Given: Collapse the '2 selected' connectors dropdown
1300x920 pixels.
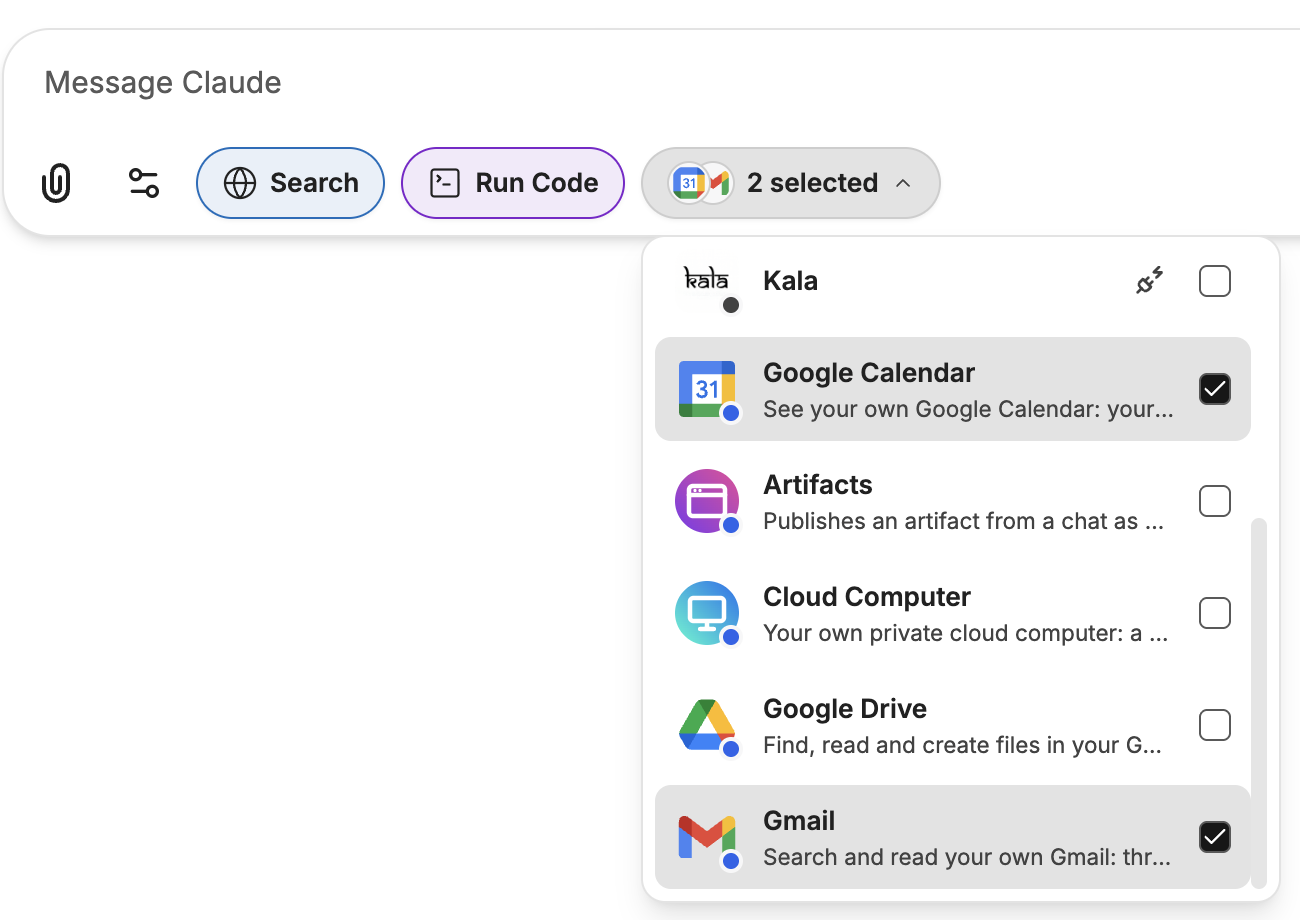Looking at the screenshot, I should point(791,183).
